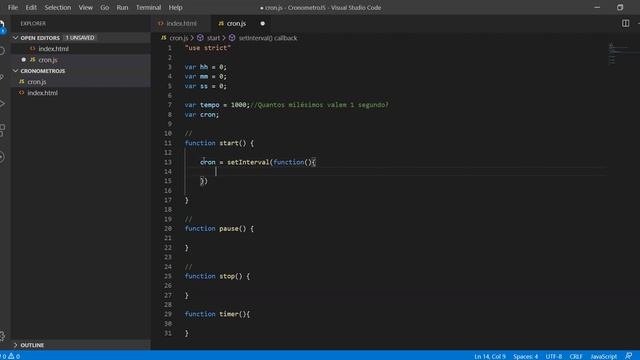Click the feedback icon in status bar
This screenshot has width=640, height=360.
click(x=629, y=356)
